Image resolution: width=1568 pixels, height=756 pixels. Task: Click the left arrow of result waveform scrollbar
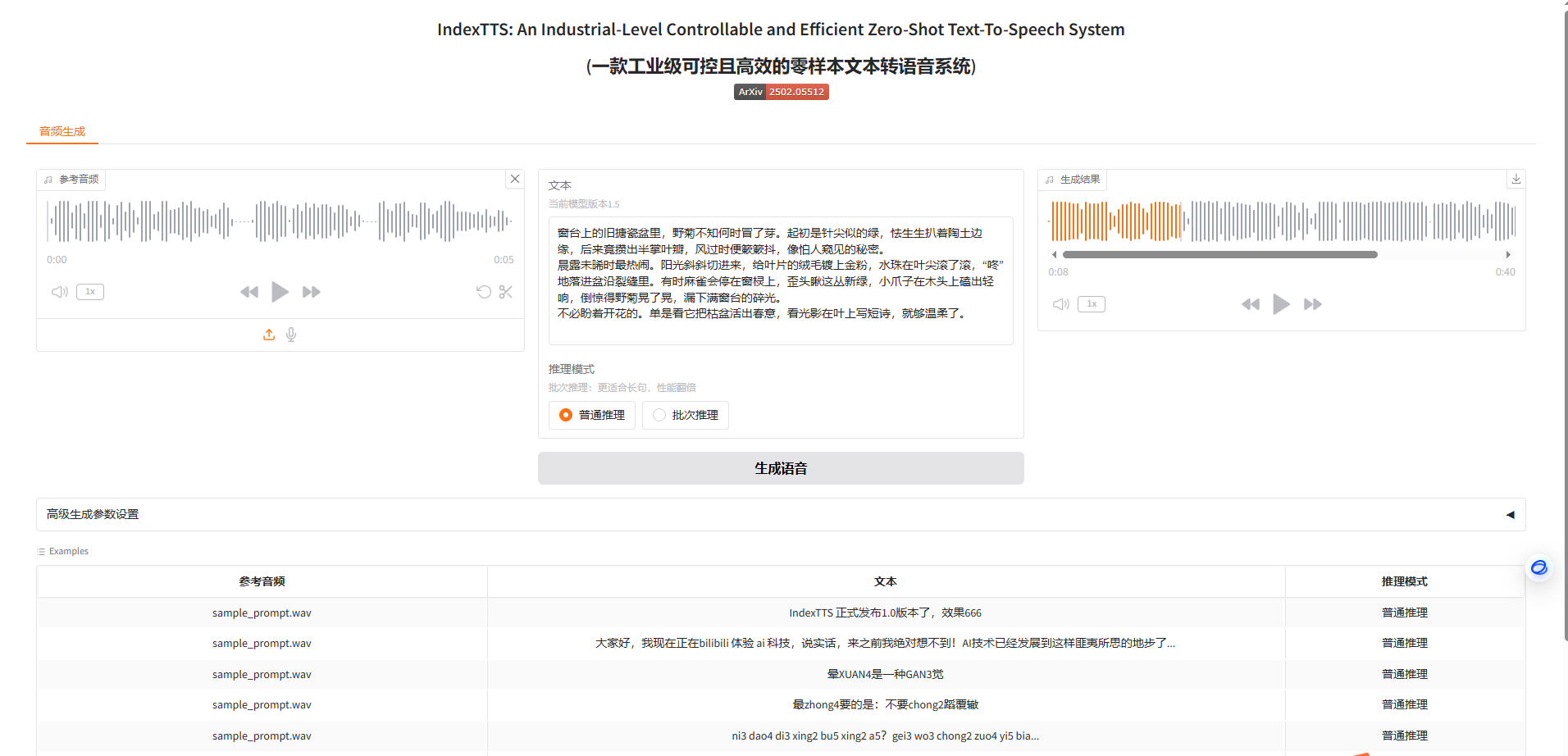point(1055,254)
